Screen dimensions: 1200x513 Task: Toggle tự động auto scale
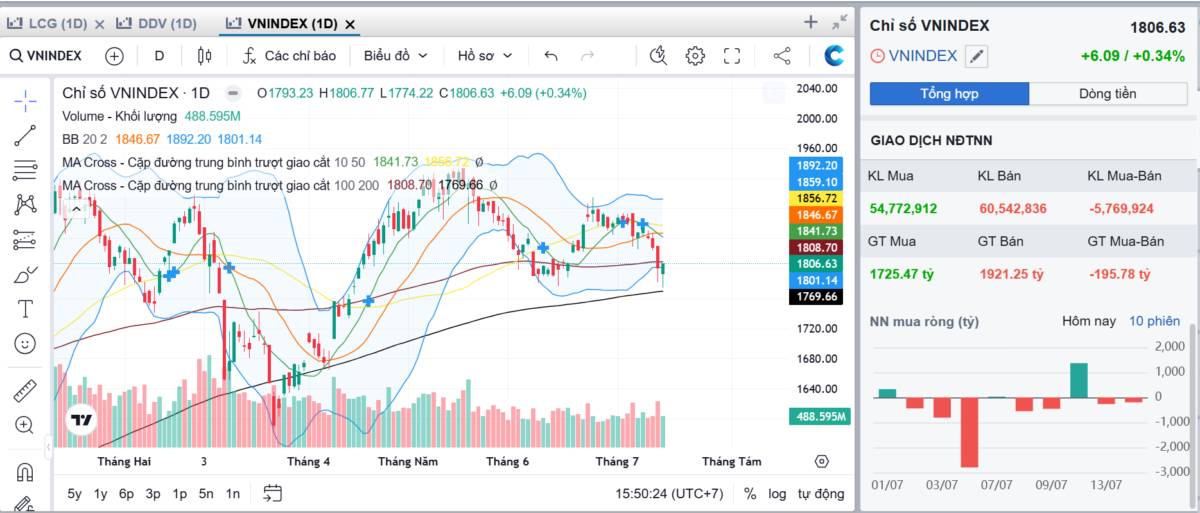(x=820, y=493)
